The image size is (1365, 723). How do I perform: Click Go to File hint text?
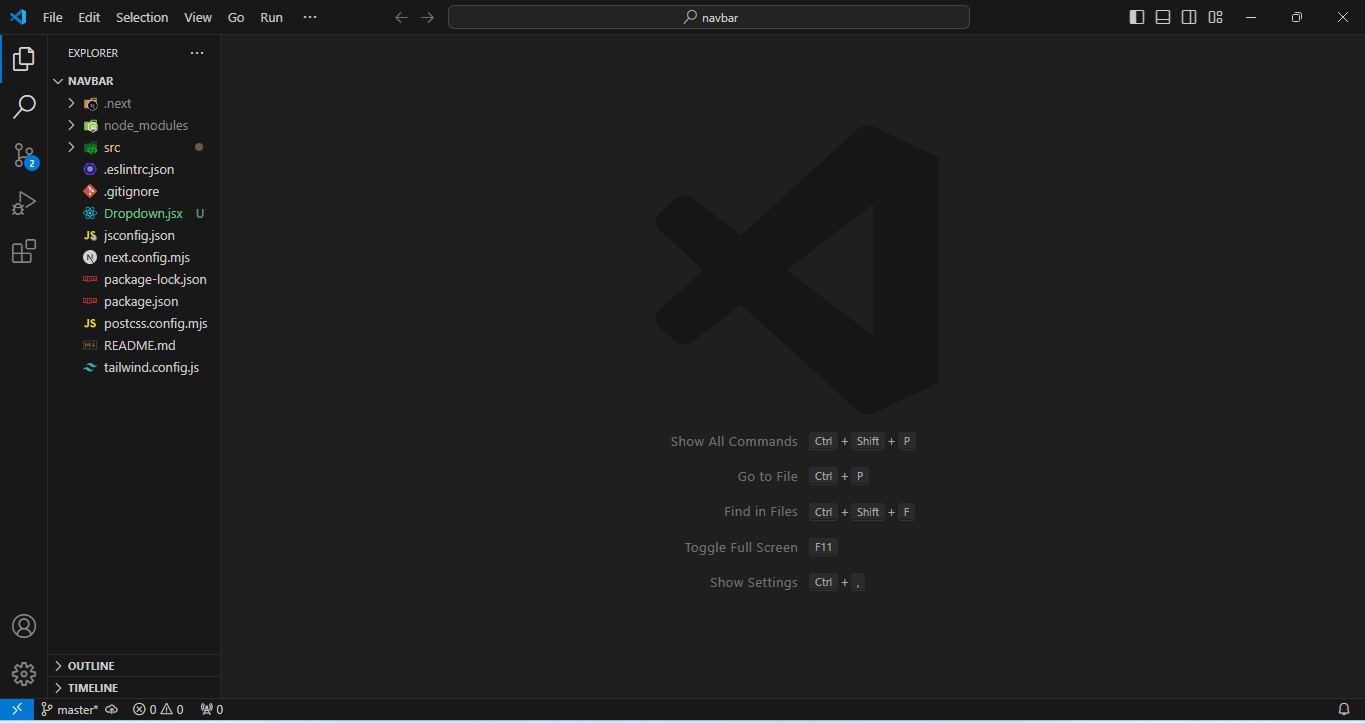tap(768, 476)
